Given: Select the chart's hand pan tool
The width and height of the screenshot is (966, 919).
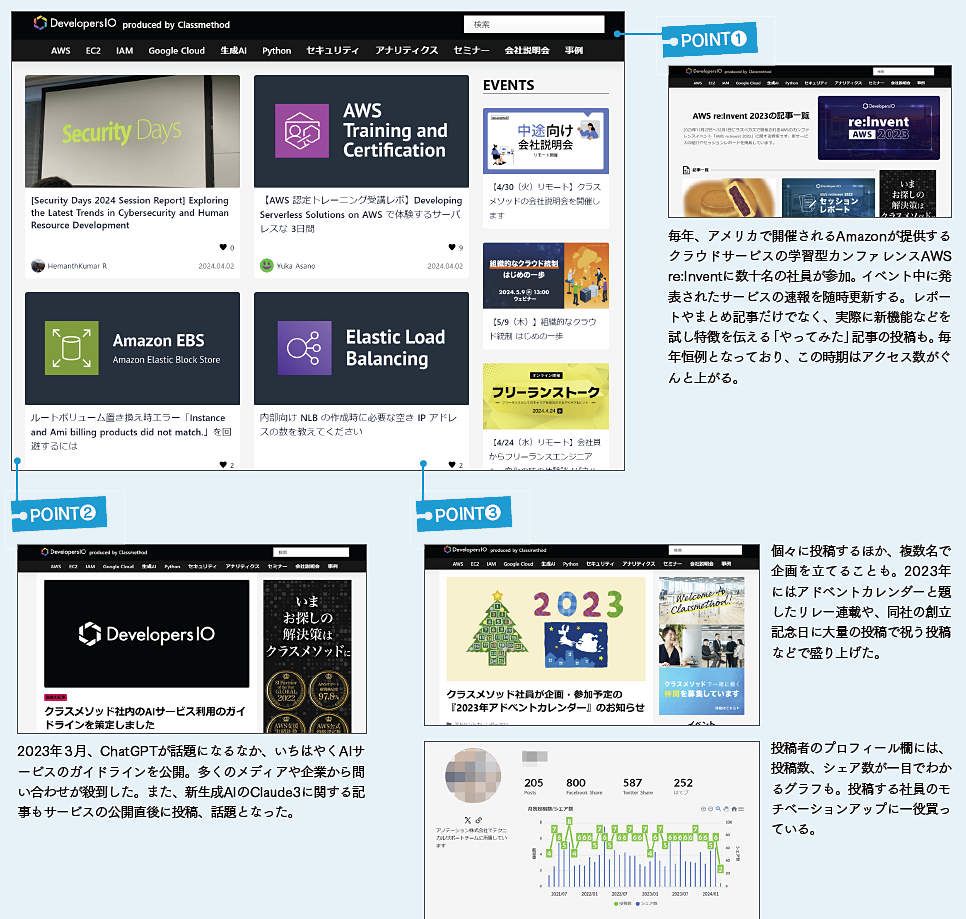Looking at the screenshot, I should (x=726, y=809).
